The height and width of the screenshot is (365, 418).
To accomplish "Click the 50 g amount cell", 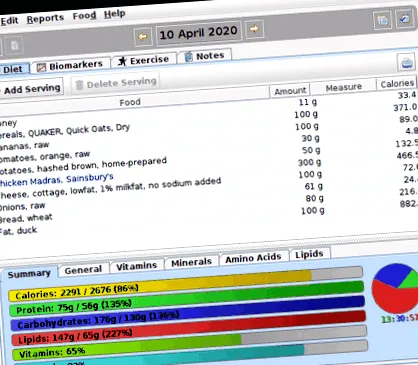I will 311,150.
